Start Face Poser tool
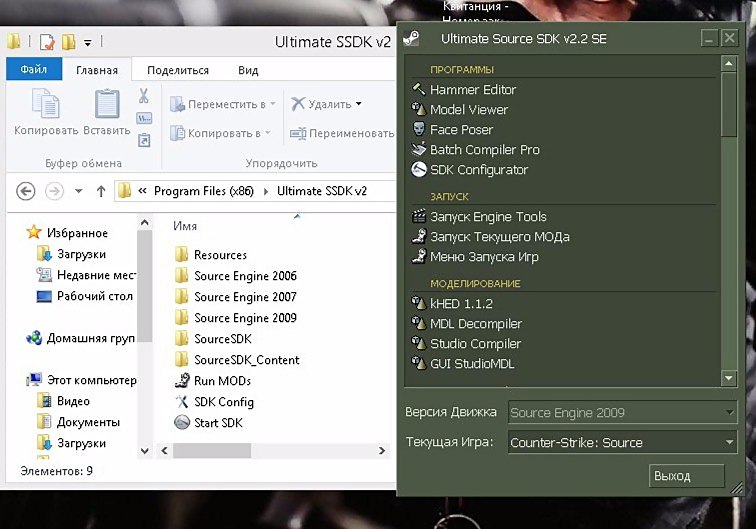The image size is (756, 529). pos(452,130)
